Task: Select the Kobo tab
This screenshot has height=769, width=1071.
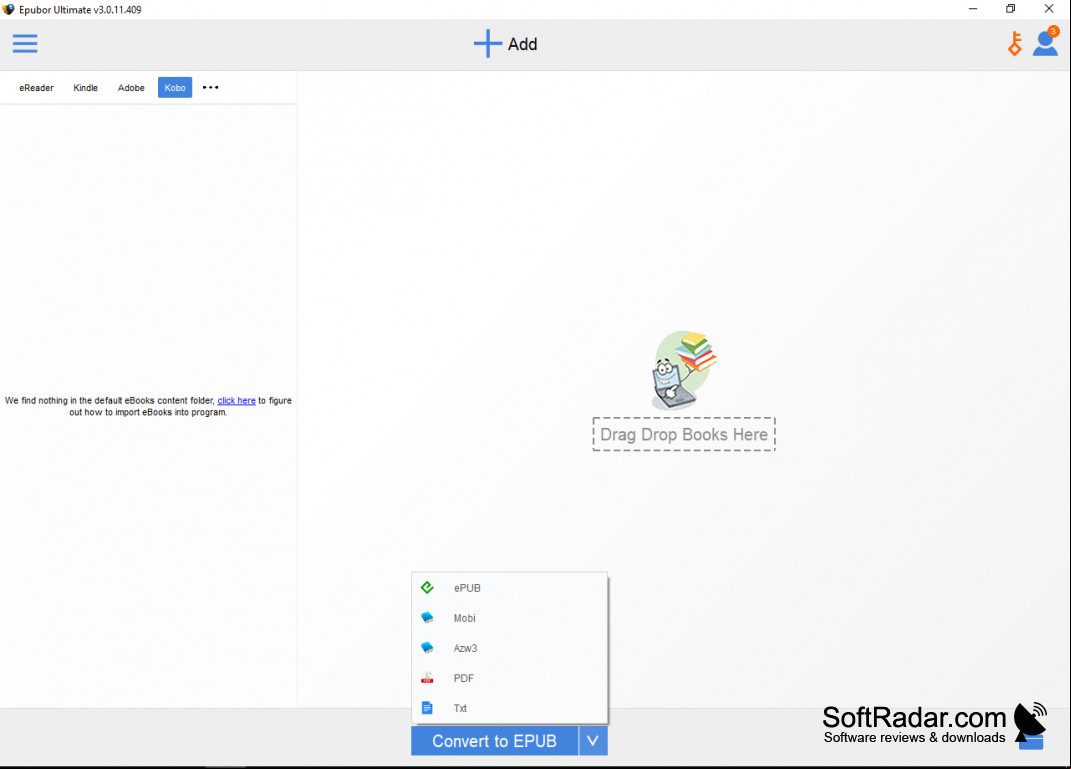Action: pos(175,87)
